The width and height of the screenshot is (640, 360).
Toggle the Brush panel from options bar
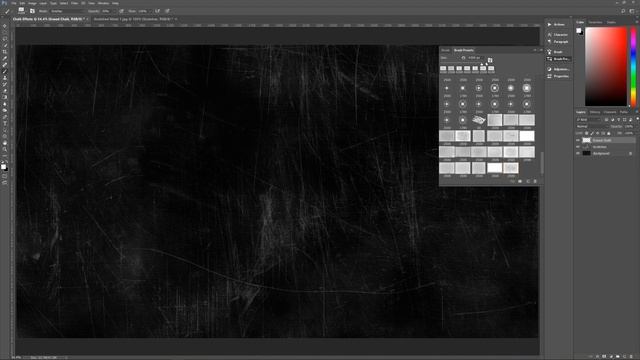coord(32,11)
